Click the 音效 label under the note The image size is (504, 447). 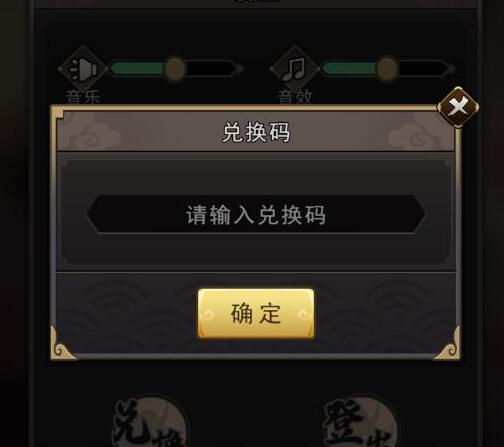pos(295,97)
